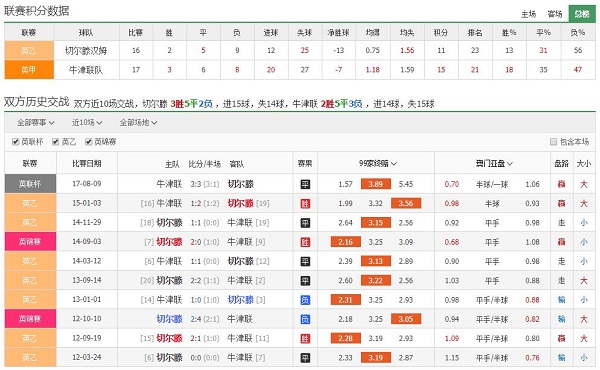Click the 1.15 handicap odds on 12-03-24 row

[452, 358]
